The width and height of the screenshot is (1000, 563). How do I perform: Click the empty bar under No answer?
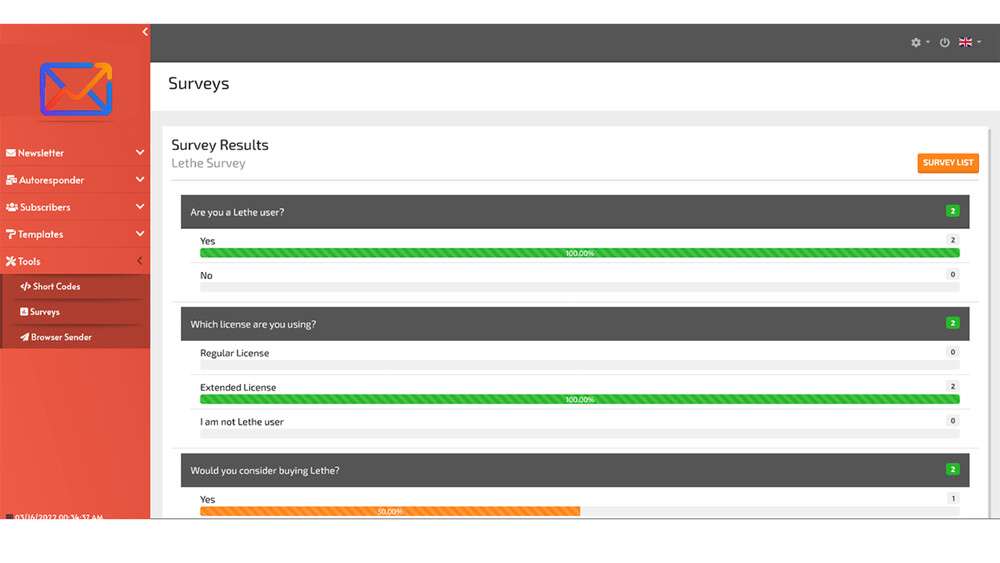click(580, 288)
